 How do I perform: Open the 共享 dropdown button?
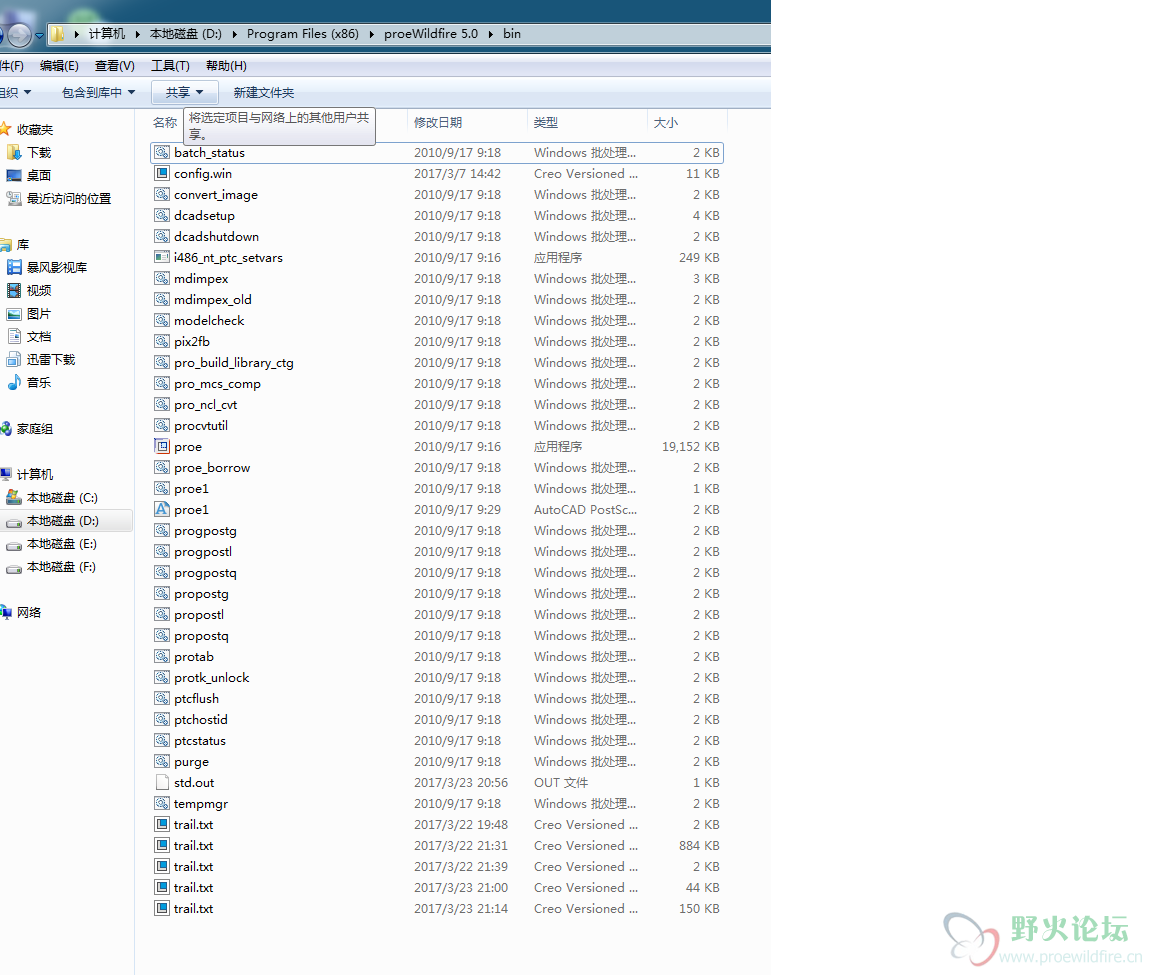(x=184, y=93)
